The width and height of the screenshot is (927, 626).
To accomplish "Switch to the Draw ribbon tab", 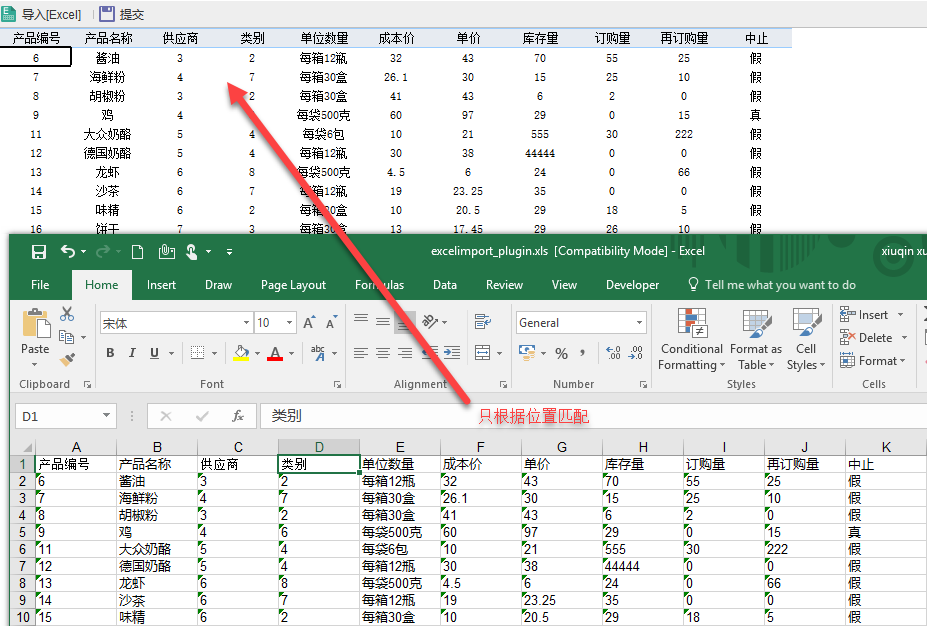I will tap(218, 285).
